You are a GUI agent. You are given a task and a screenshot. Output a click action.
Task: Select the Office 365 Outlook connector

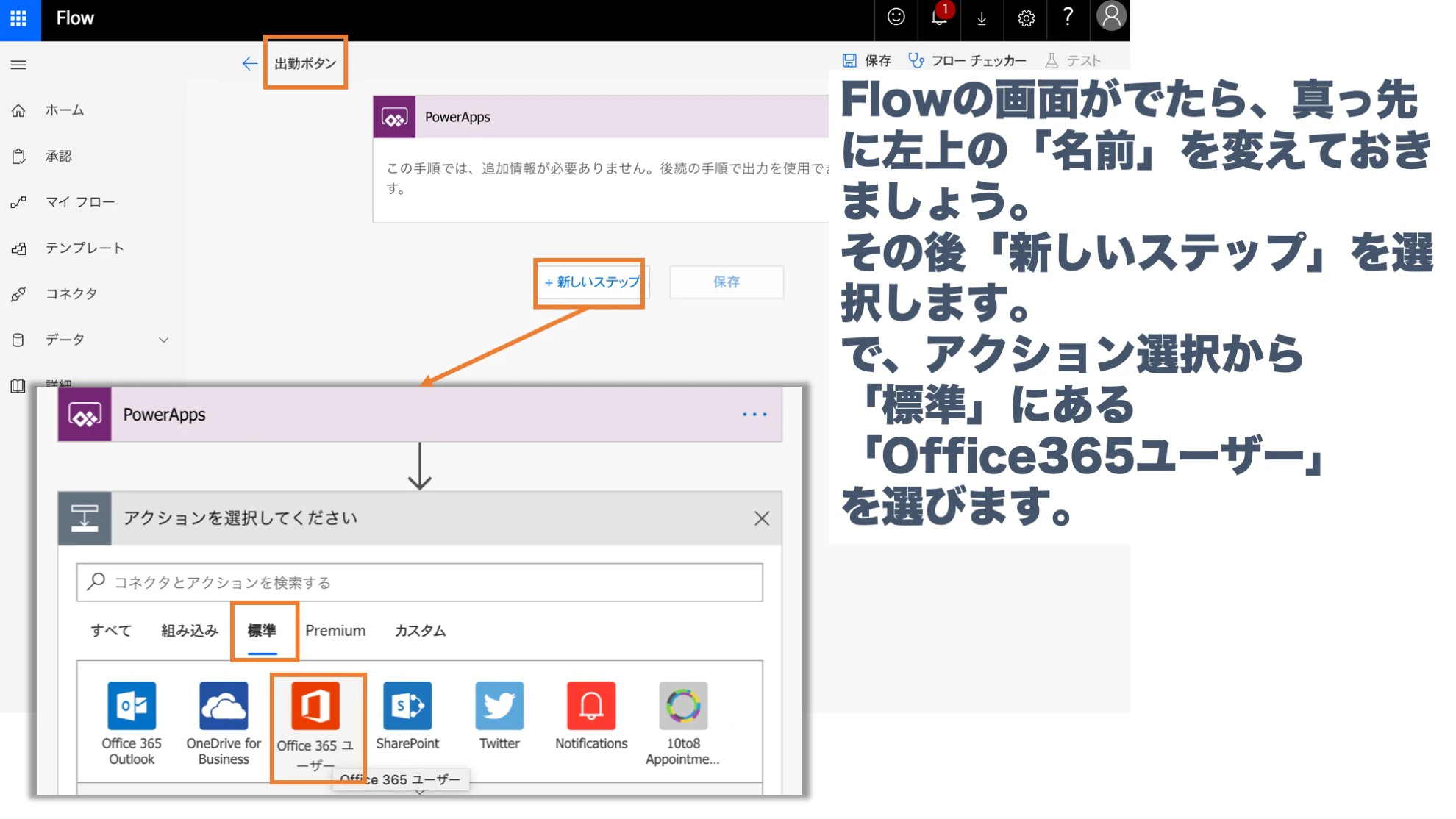(132, 724)
